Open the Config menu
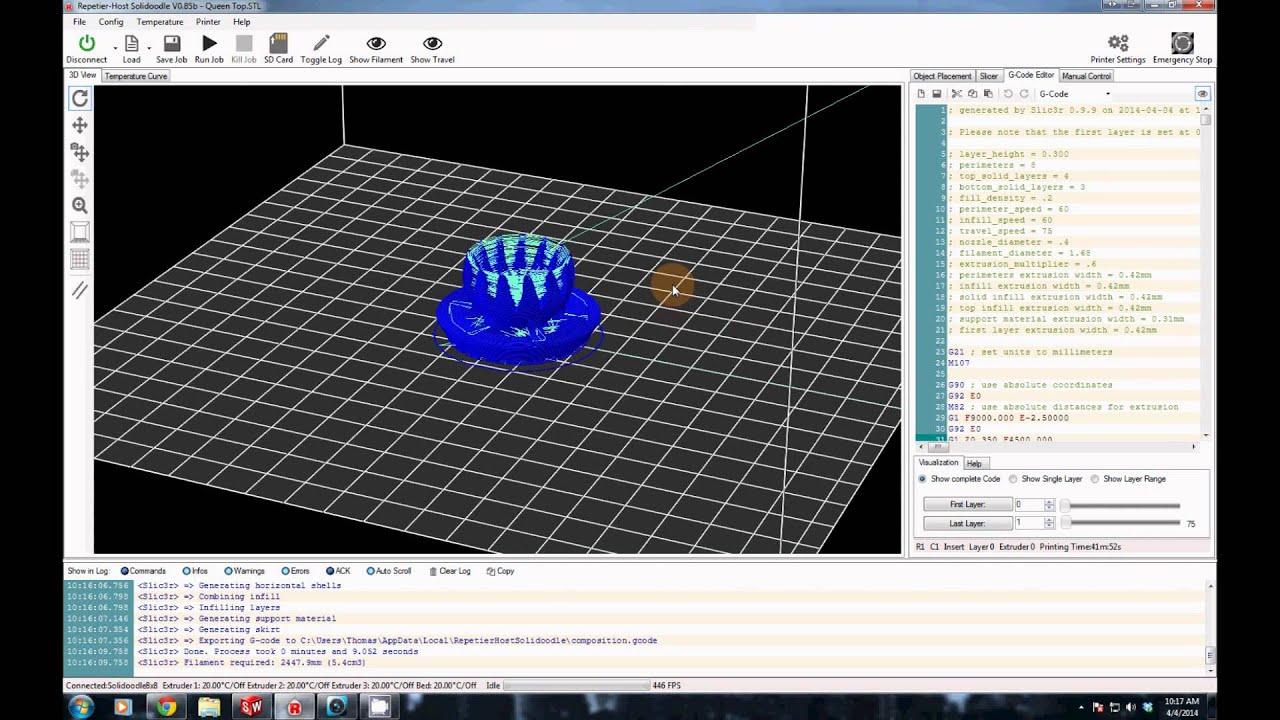1280x720 pixels. (111, 22)
